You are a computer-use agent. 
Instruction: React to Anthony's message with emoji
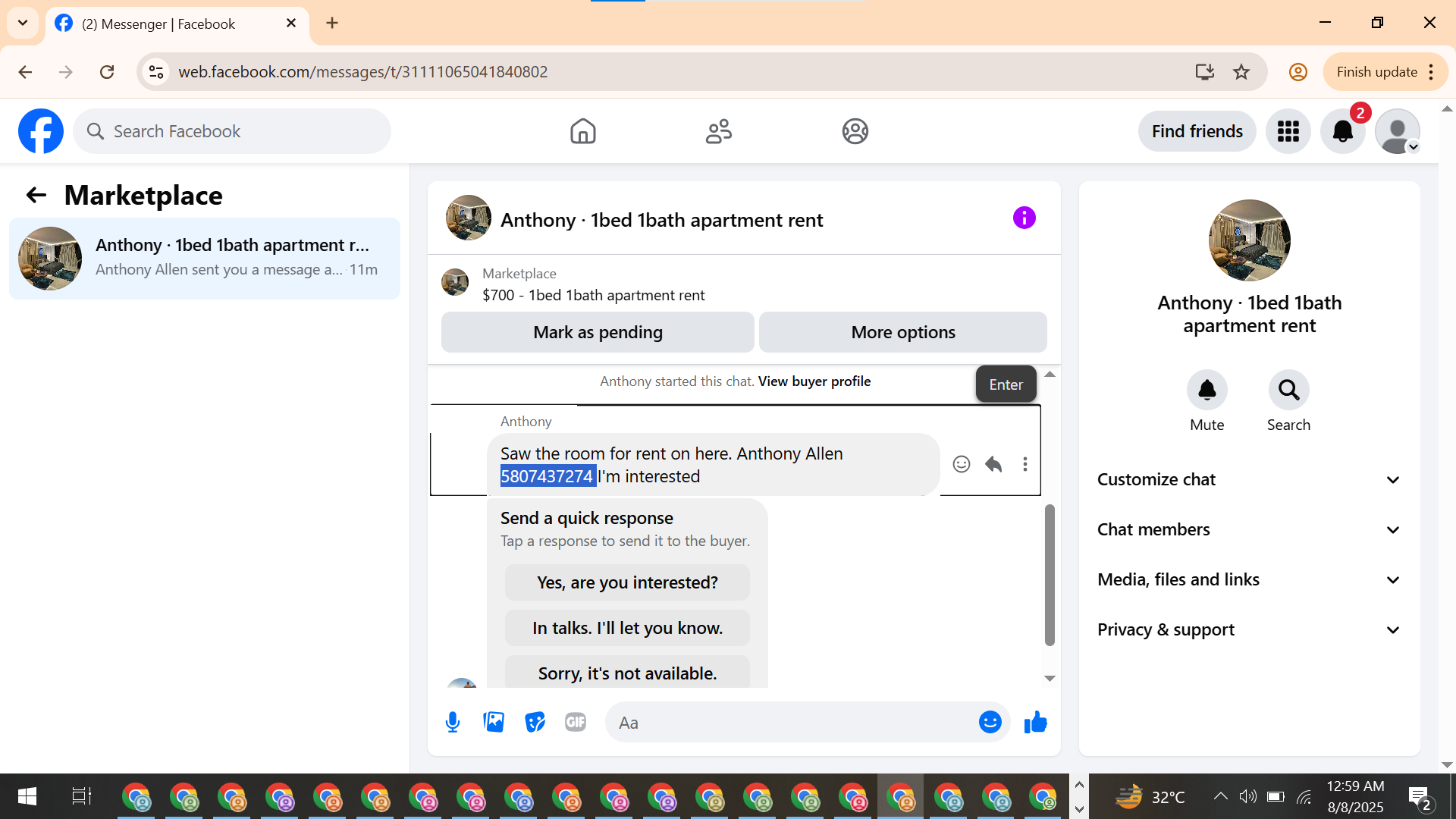pyautogui.click(x=961, y=464)
